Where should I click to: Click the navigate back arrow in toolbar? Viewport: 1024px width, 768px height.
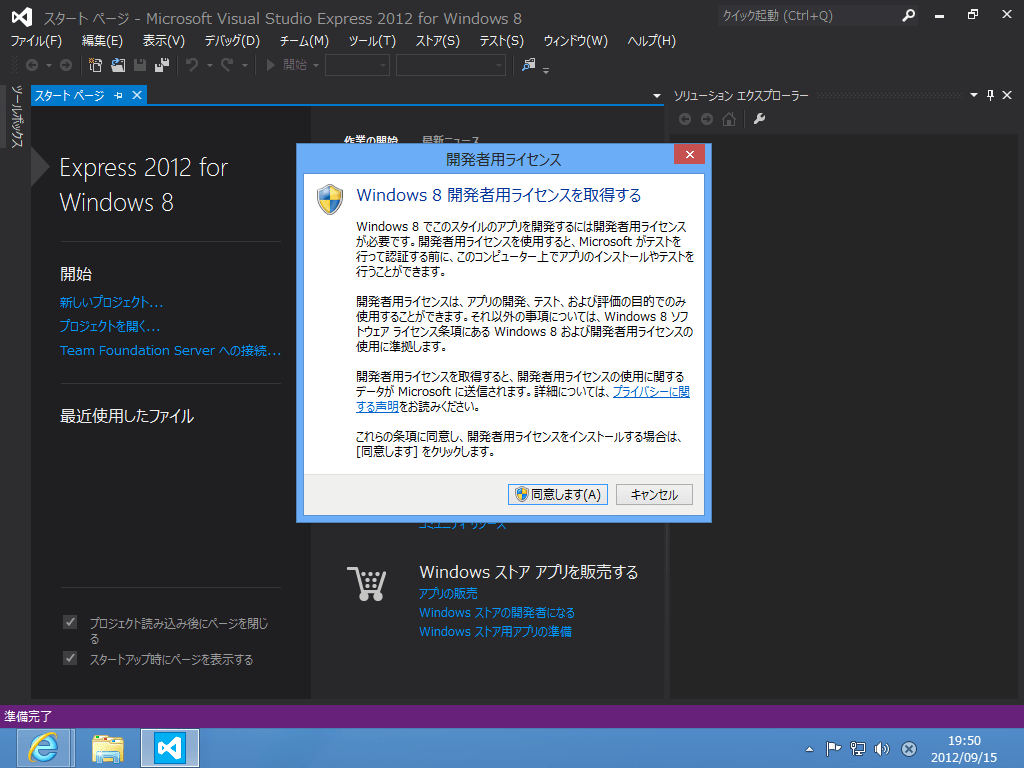[31, 65]
